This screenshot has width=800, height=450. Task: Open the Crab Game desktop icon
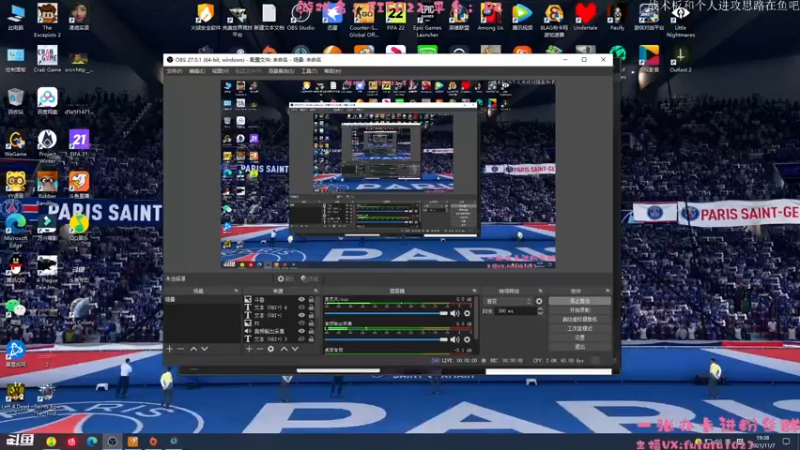(x=47, y=59)
